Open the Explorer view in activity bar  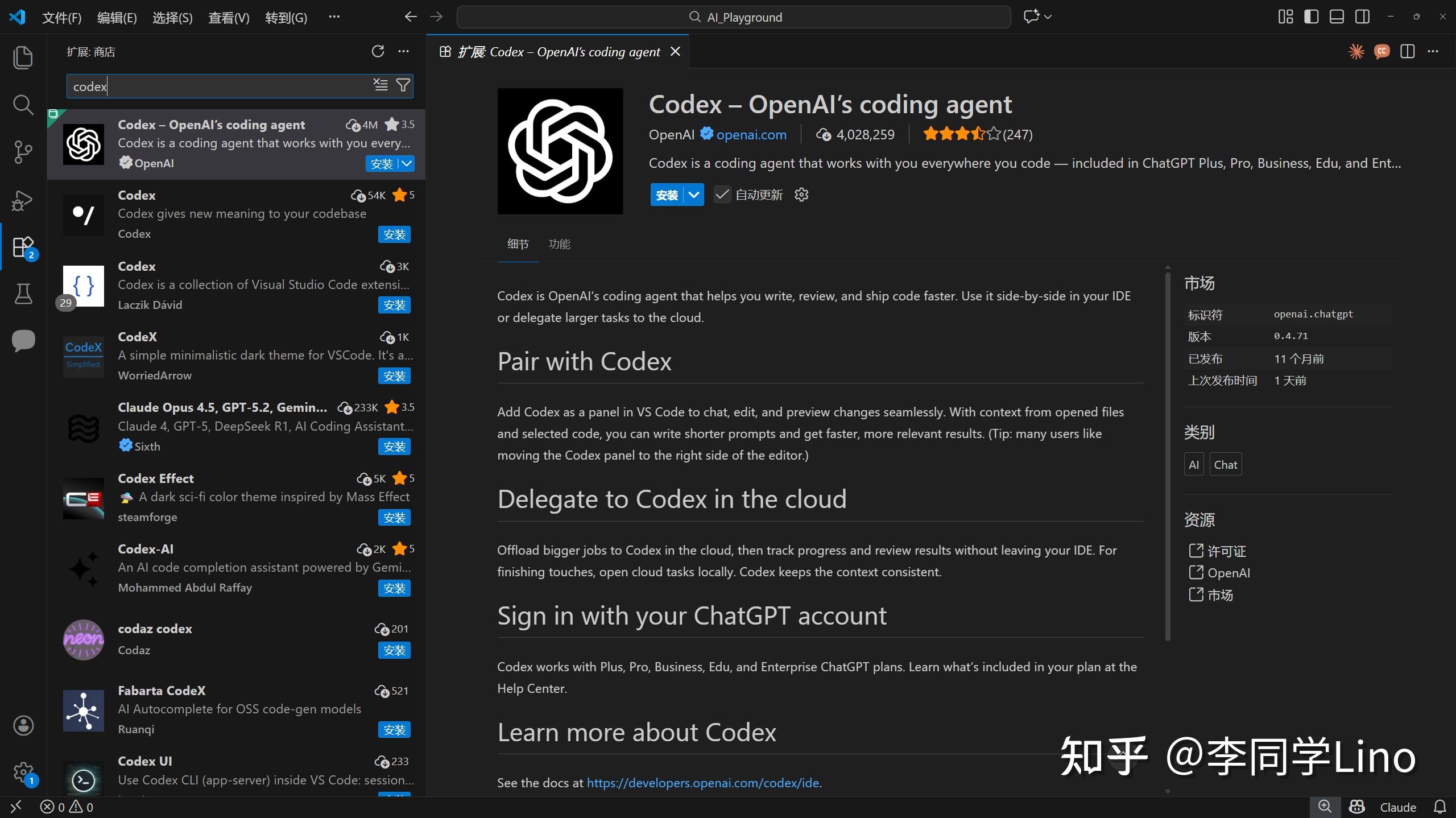pyautogui.click(x=23, y=57)
